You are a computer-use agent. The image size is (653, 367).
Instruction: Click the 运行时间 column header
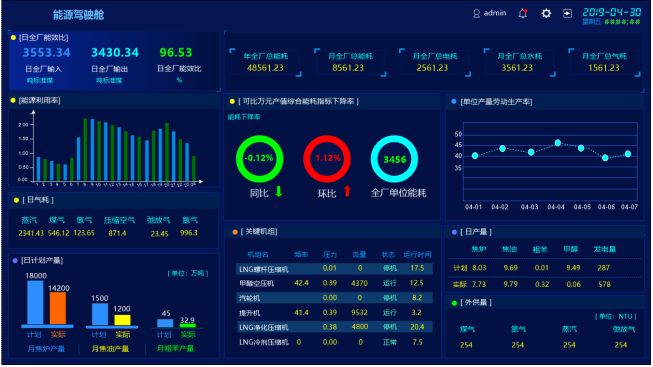pyautogui.click(x=417, y=255)
